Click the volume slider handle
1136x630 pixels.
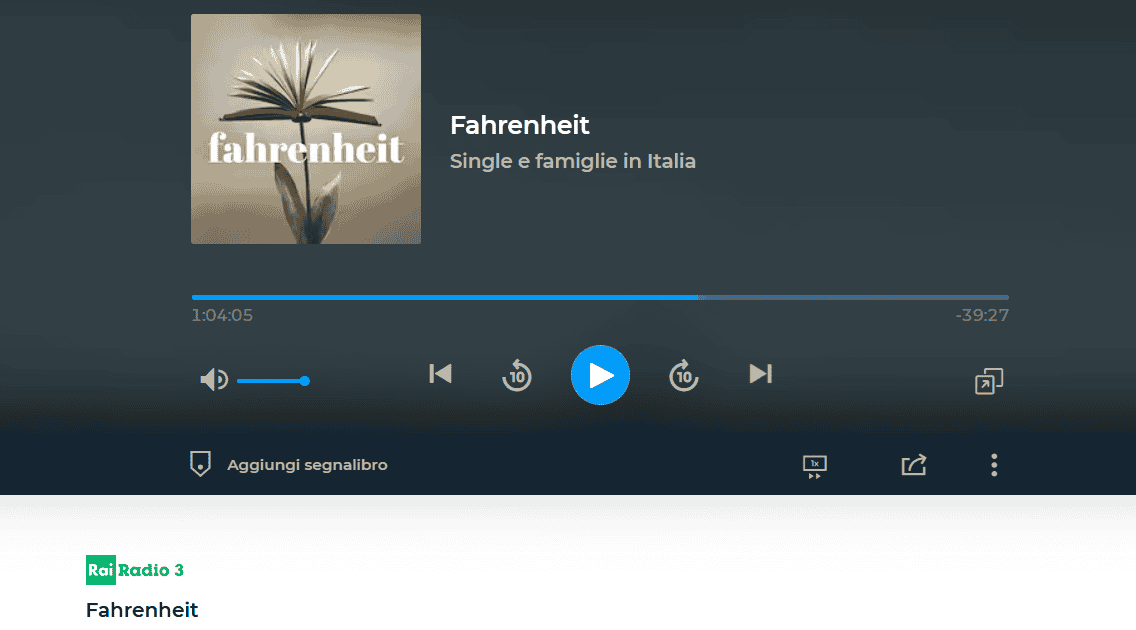pyautogui.click(x=305, y=381)
